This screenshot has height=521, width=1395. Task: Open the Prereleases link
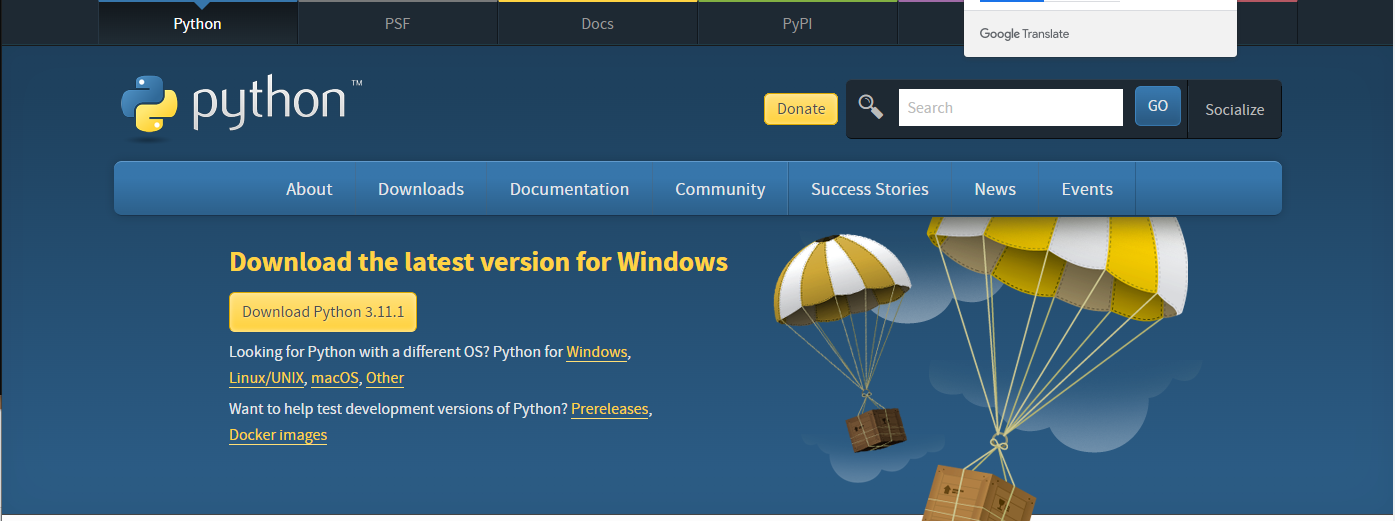(x=610, y=409)
